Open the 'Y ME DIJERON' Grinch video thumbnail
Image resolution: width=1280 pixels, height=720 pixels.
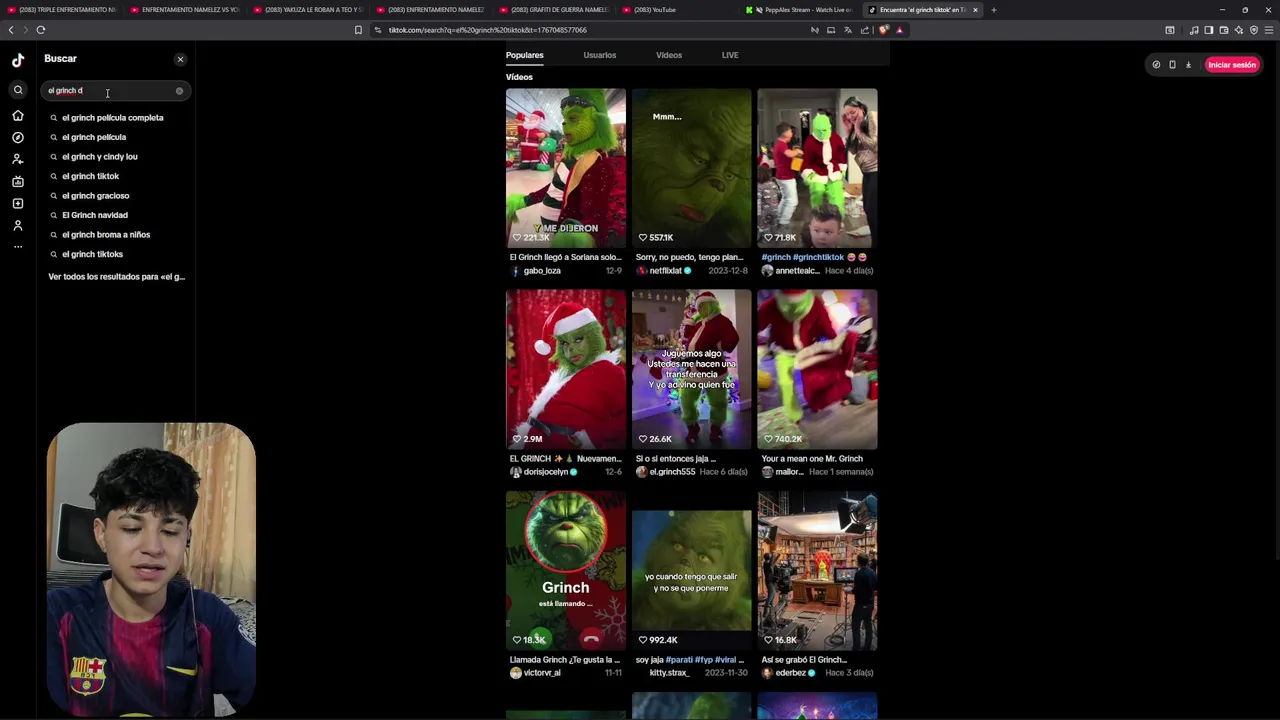(x=566, y=168)
